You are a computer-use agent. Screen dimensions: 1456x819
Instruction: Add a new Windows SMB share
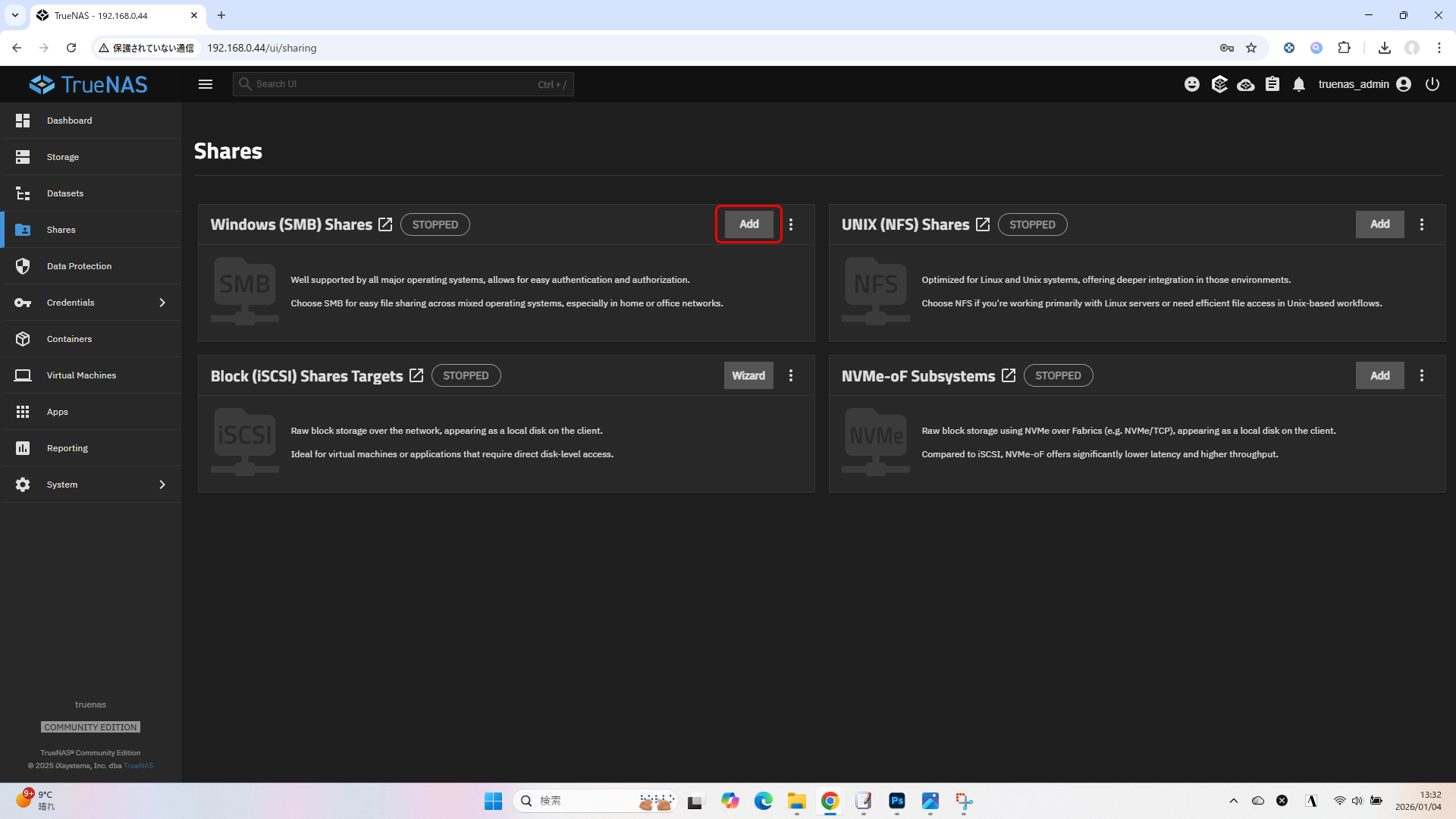tap(748, 224)
